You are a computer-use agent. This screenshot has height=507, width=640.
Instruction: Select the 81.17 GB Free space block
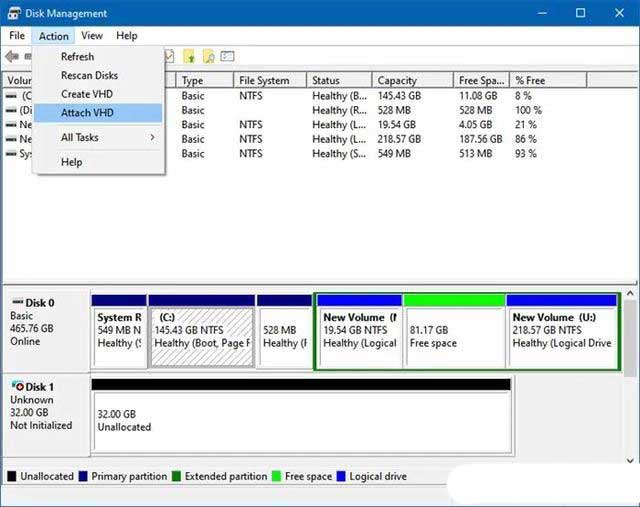tap(454, 336)
